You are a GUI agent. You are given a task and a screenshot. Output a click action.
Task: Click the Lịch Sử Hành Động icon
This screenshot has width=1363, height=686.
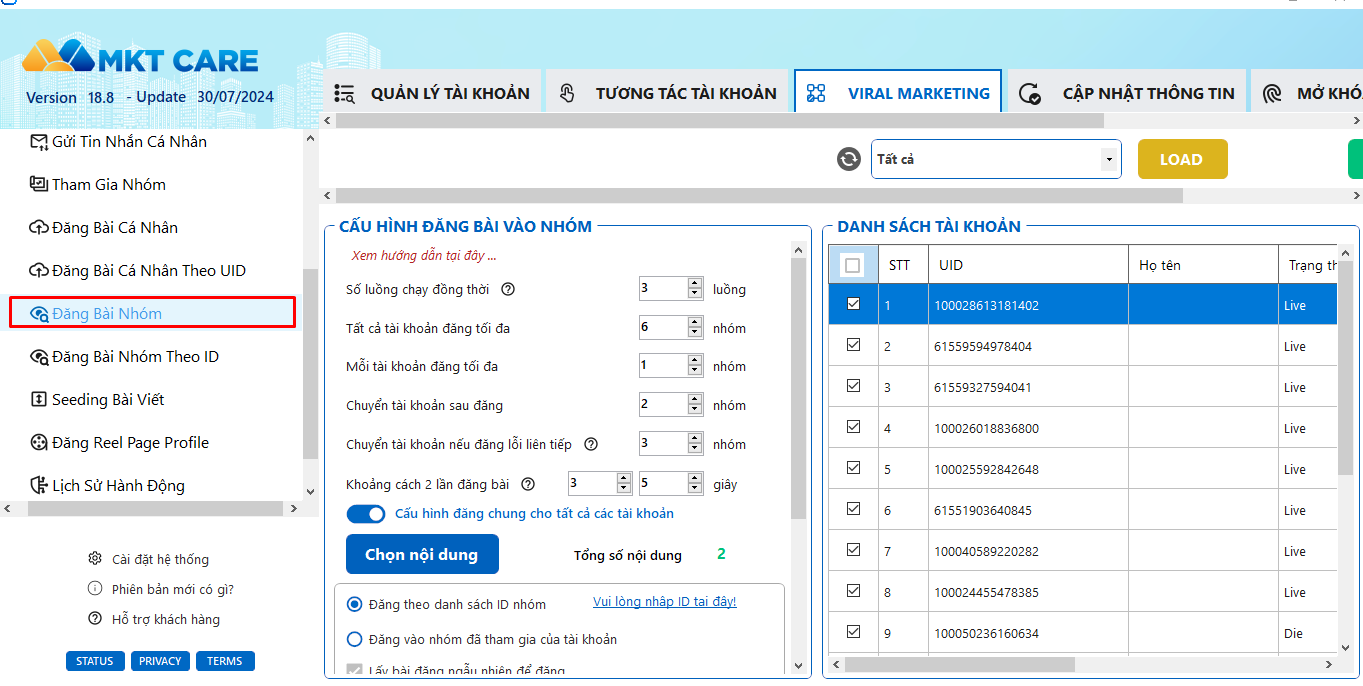tap(39, 486)
